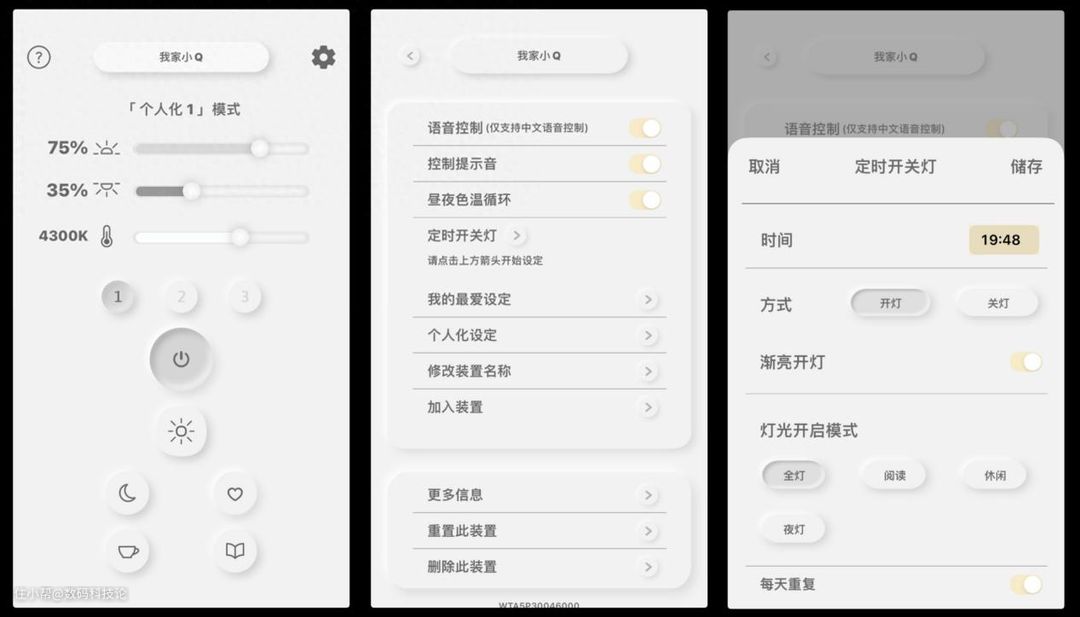Choose the 关灯 mode option
Image resolution: width=1080 pixels, height=617 pixels.
(997, 303)
